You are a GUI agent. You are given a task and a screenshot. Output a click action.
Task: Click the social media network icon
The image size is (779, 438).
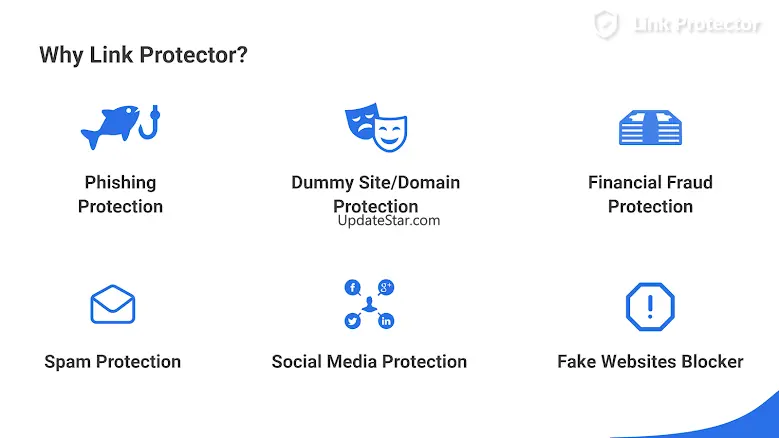369,305
